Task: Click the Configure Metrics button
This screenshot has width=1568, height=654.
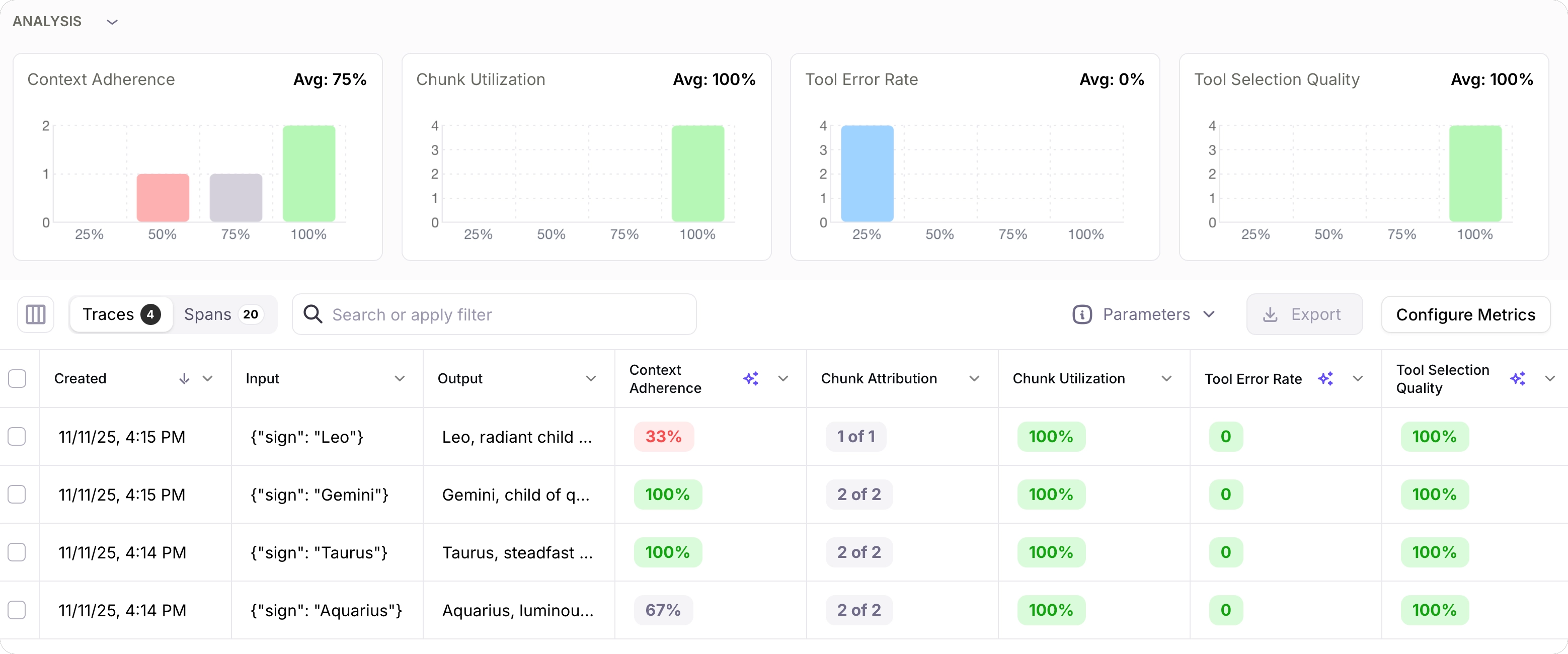Action: pyautogui.click(x=1465, y=314)
